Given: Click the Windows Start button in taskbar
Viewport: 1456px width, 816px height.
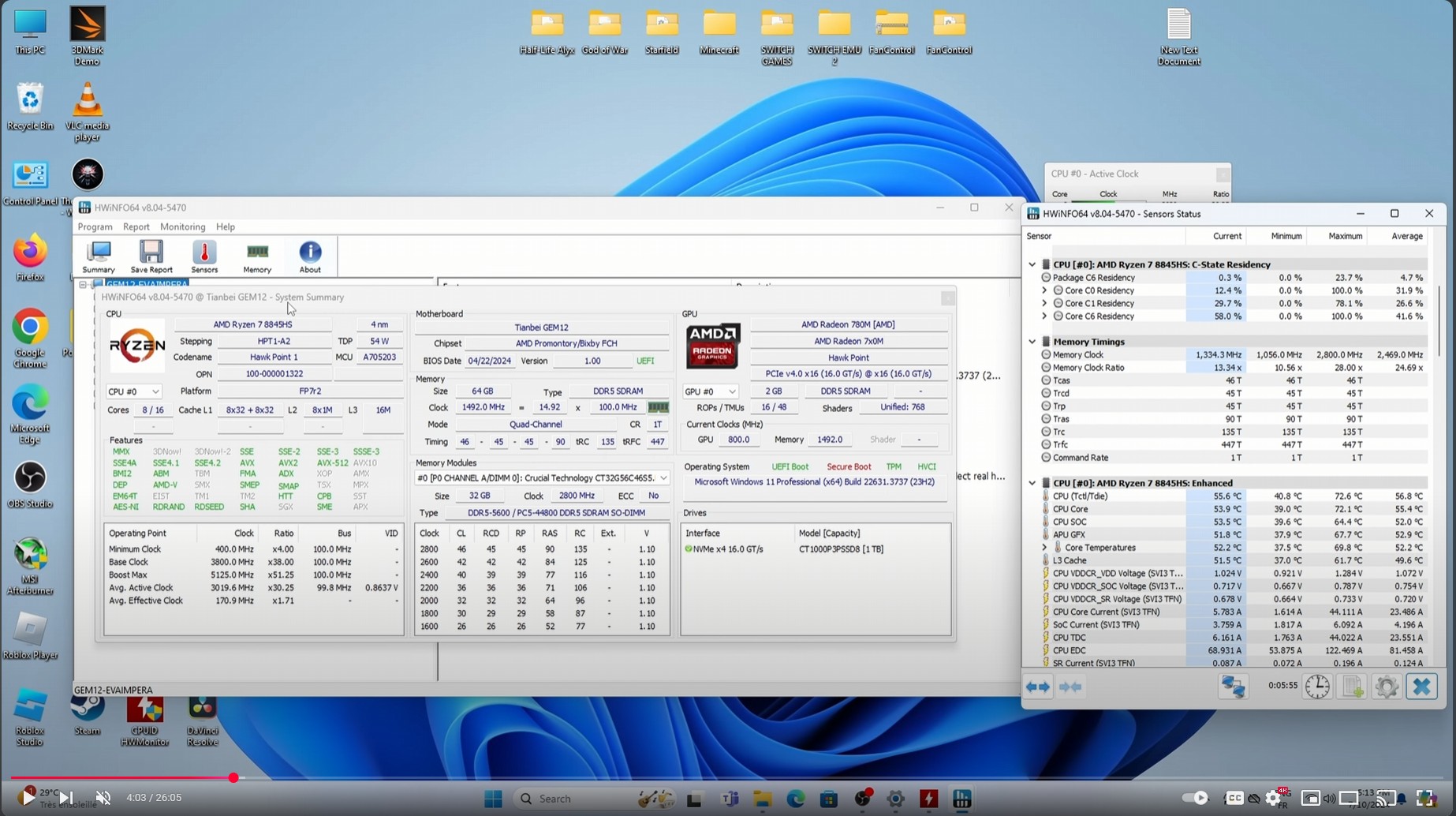Looking at the screenshot, I should tap(494, 799).
